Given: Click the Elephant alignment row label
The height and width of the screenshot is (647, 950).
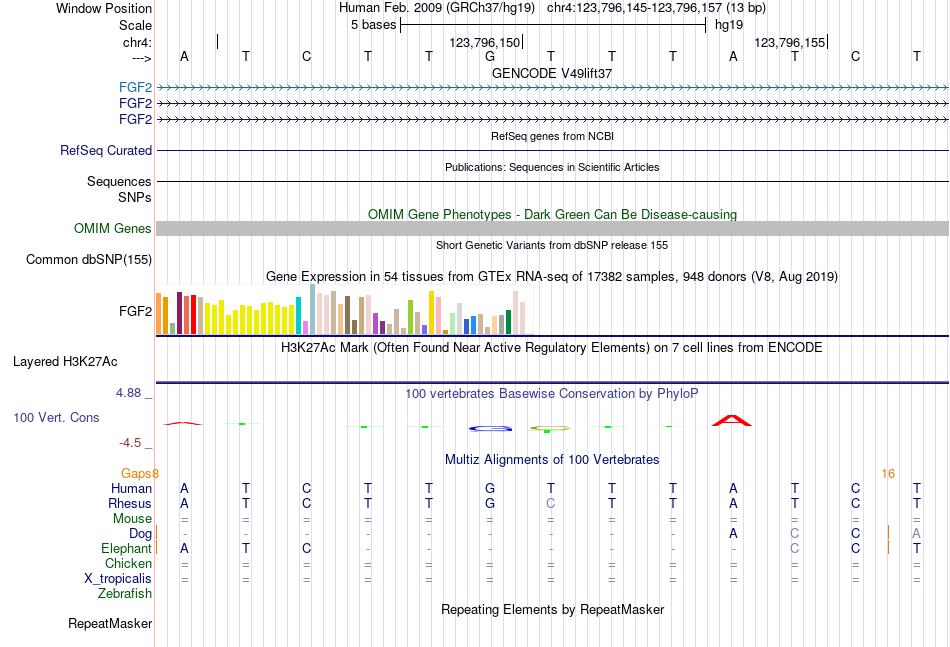Looking at the screenshot, I should point(127,548).
